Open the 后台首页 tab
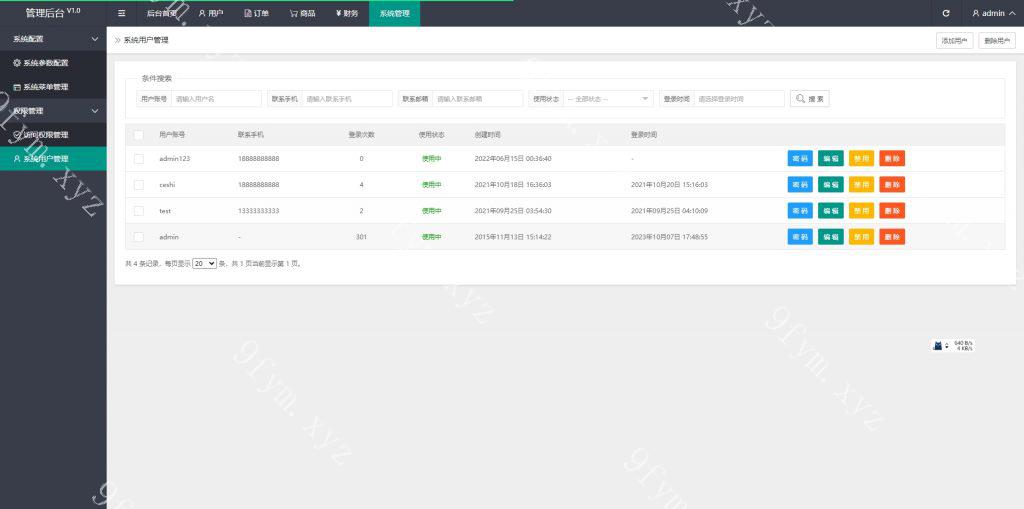Image resolution: width=1024 pixels, height=509 pixels. coord(161,13)
